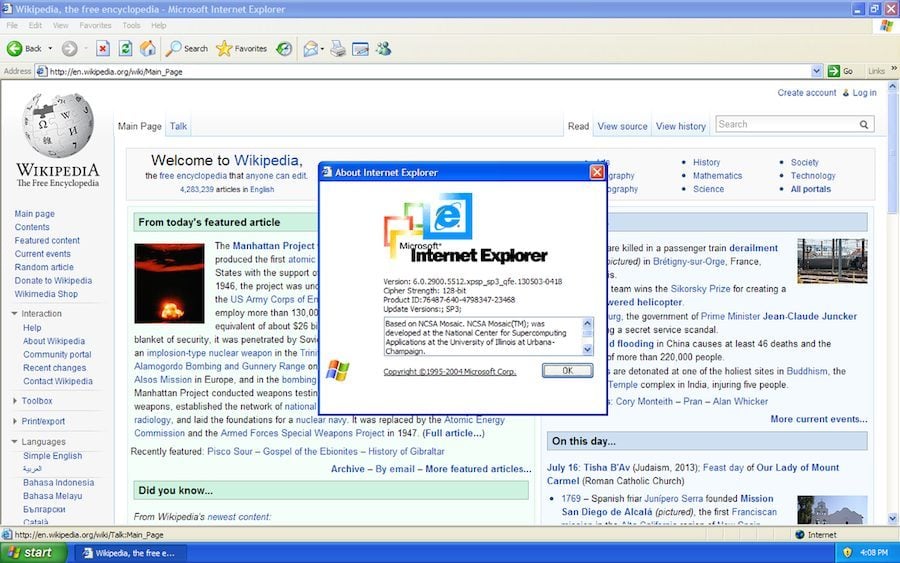Expand the Print/export sidebar section
This screenshot has width=900, height=563.
[14, 421]
